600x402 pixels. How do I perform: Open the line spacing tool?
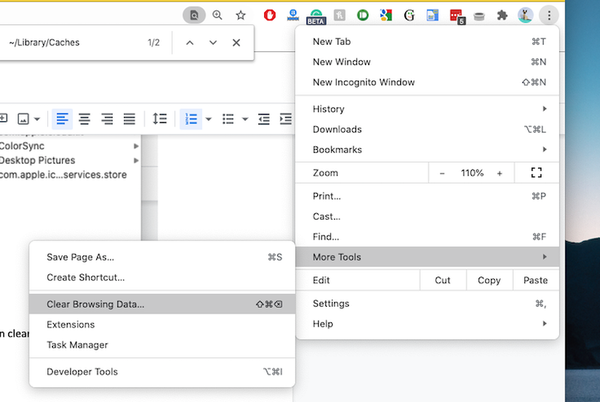tap(160, 119)
